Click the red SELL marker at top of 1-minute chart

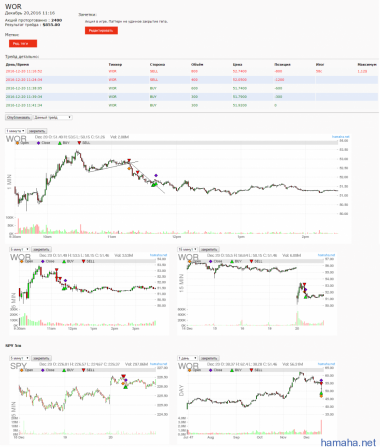tap(129, 160)
